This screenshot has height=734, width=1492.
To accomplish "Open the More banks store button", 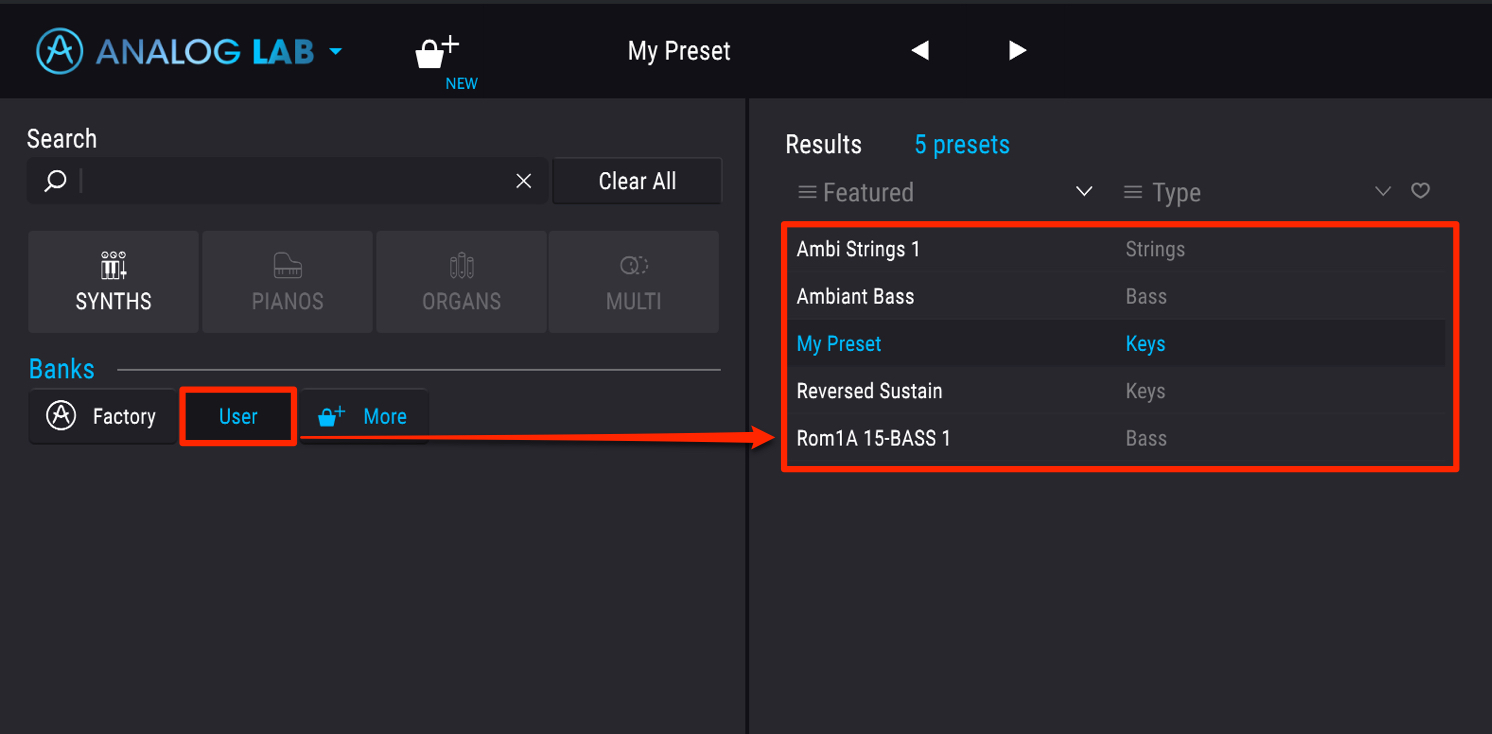I will 364,416.
